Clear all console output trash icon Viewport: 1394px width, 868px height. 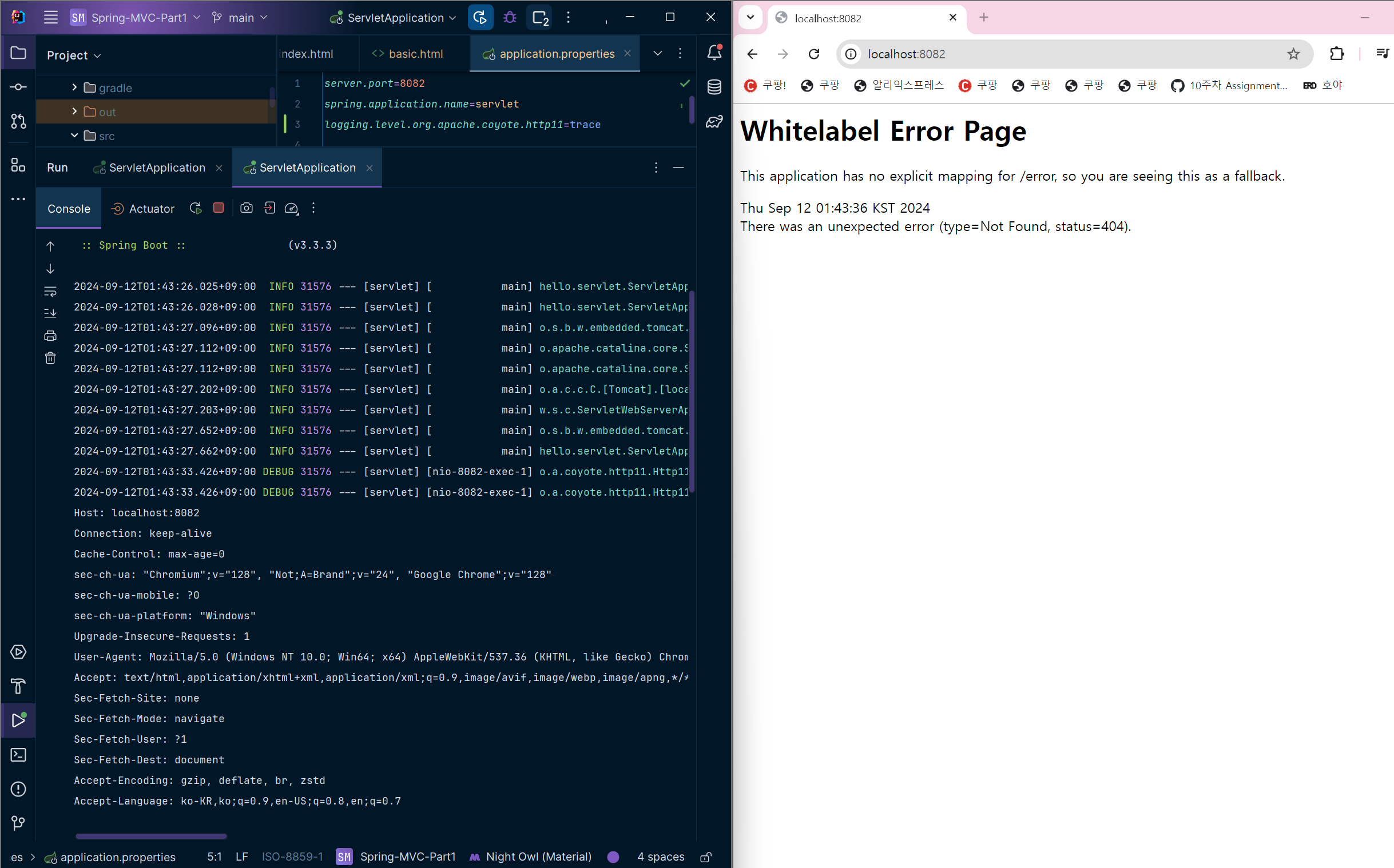pos(50,358)
